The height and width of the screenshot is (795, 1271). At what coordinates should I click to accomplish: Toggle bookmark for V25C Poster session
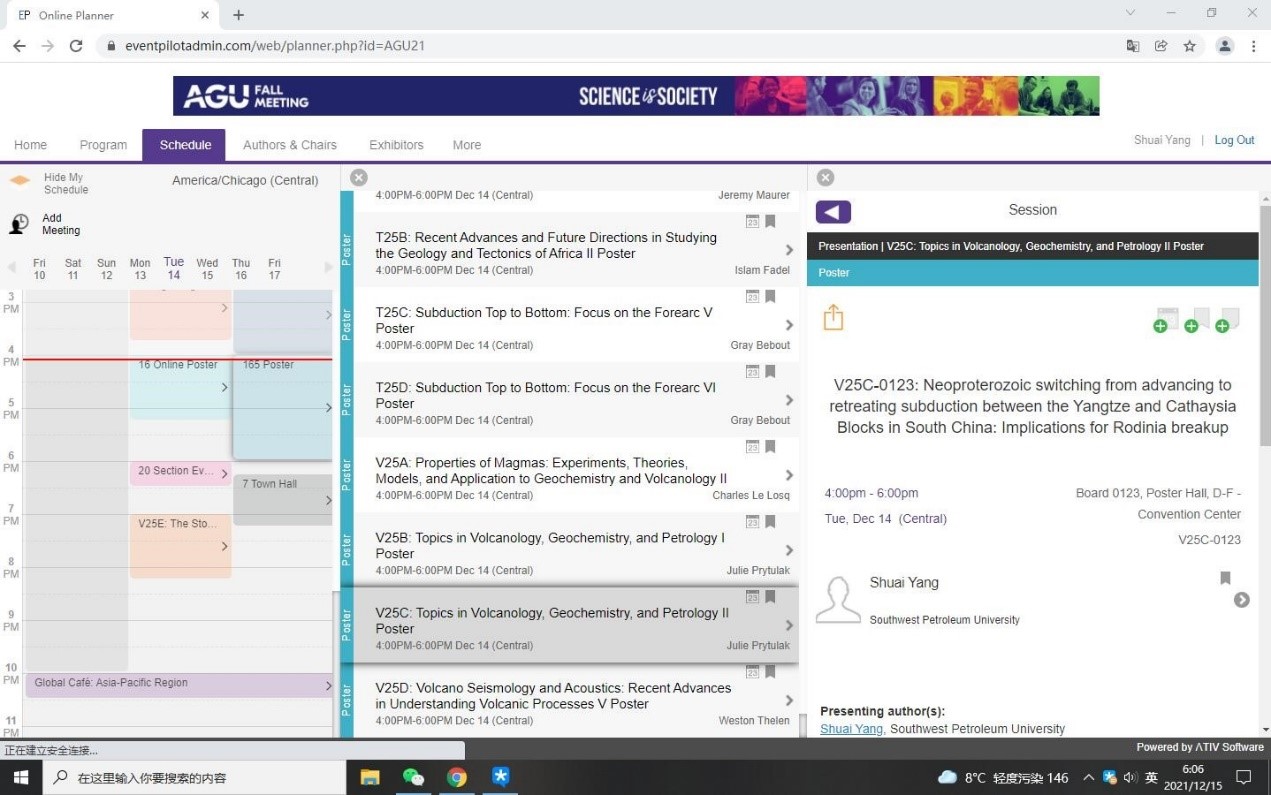coord(770,597)
